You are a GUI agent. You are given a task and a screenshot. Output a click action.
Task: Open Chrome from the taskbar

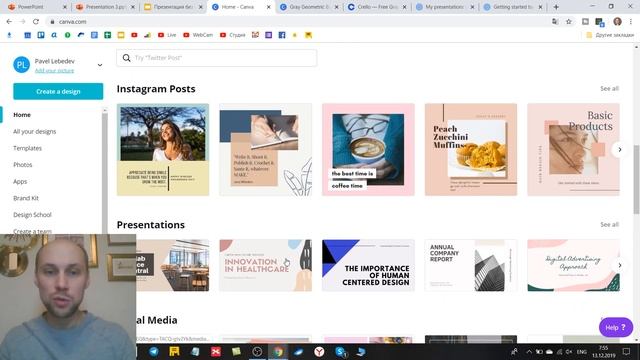[x=278, y=351]
